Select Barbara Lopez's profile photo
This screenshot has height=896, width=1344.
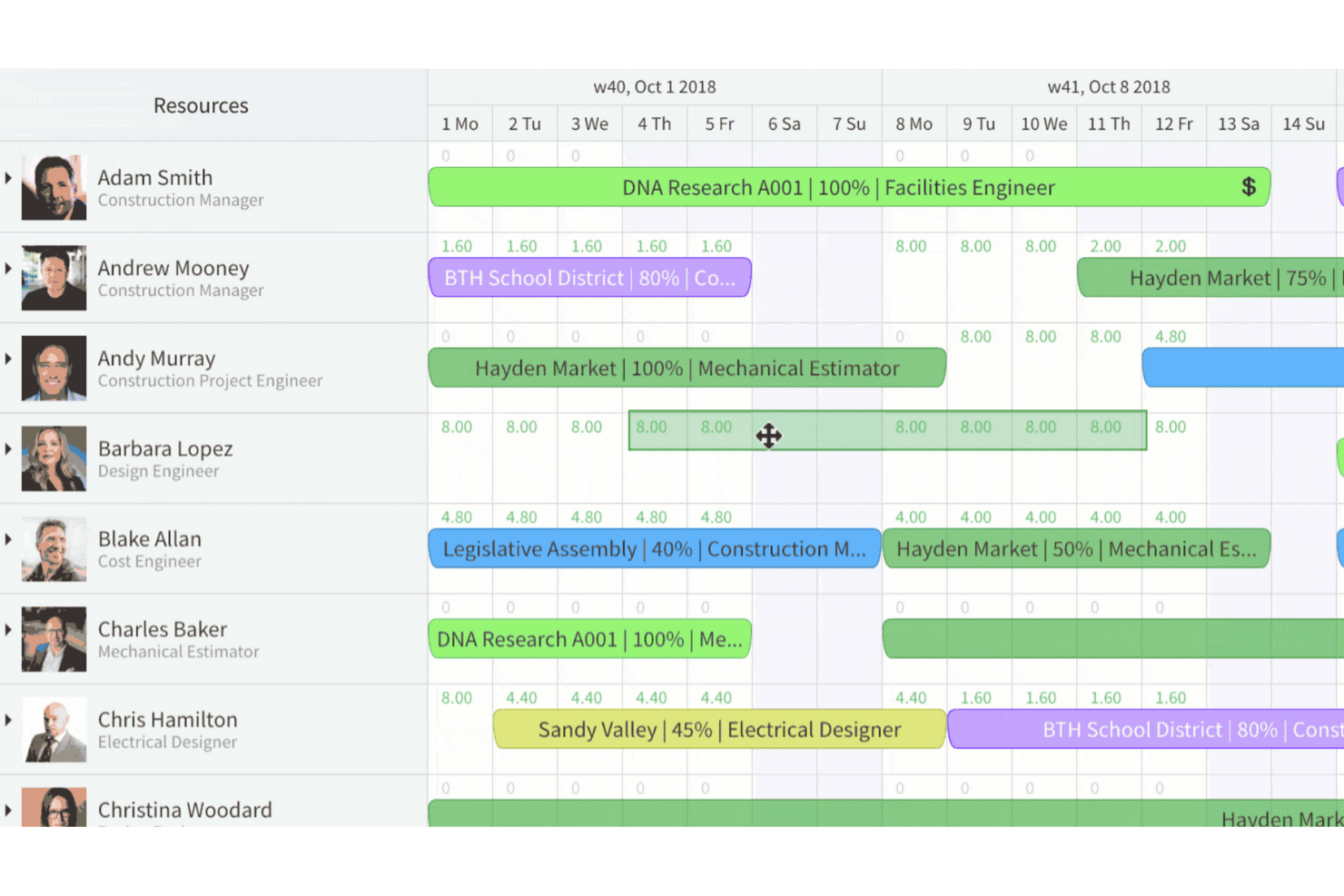tap(53, 458)
